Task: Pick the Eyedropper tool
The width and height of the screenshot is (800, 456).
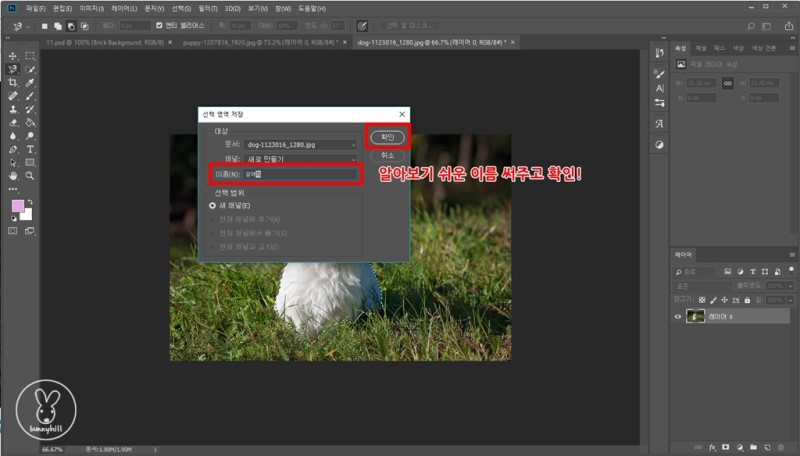Action: 30,83
